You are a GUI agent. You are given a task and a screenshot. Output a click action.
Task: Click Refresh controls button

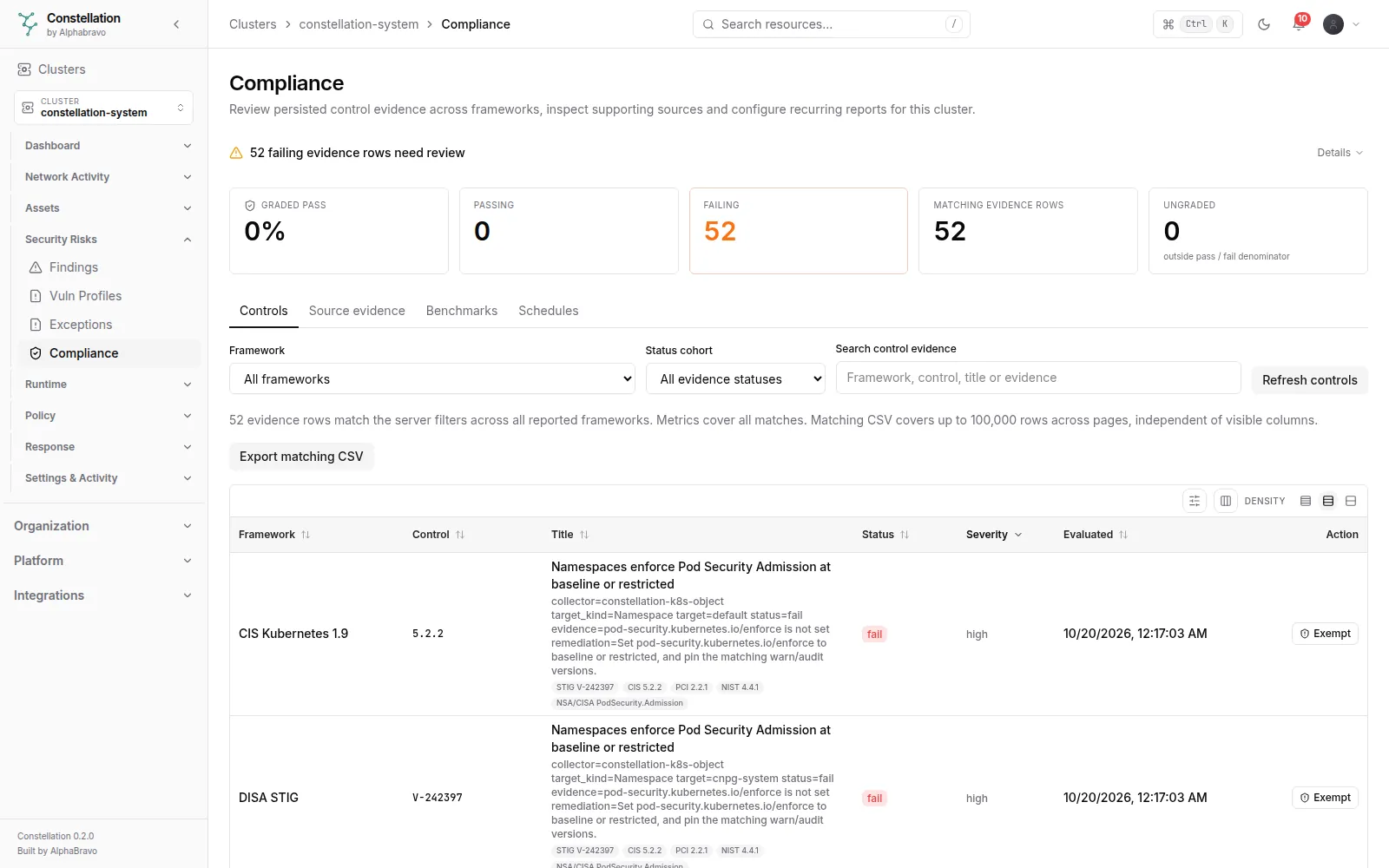click(x=1309, y=380)
